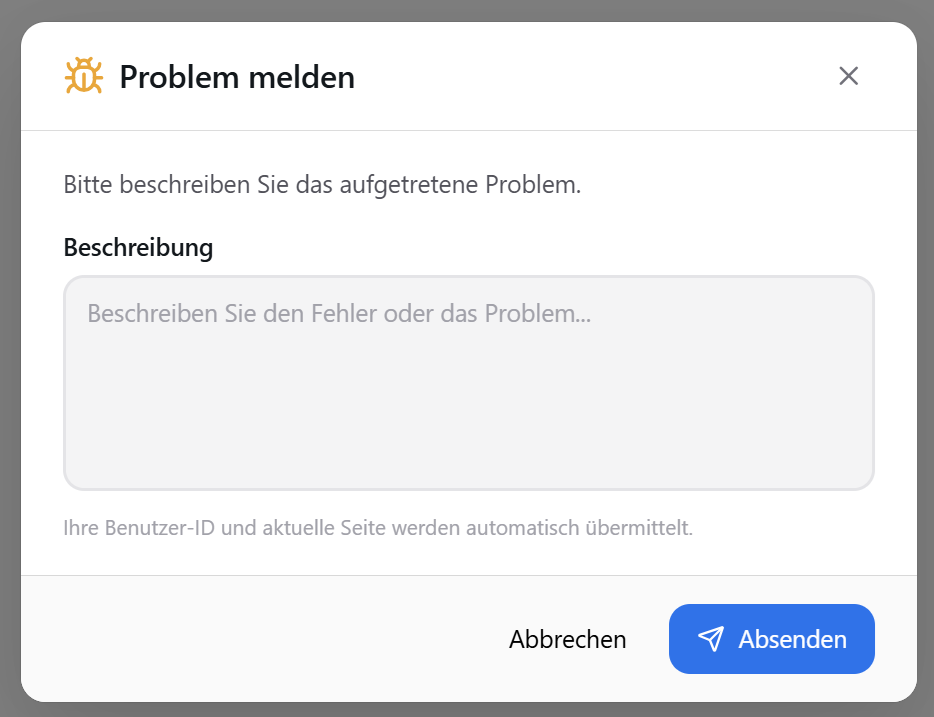
Task: Click the close X of the Problem melden dialog
Action: 849,76
